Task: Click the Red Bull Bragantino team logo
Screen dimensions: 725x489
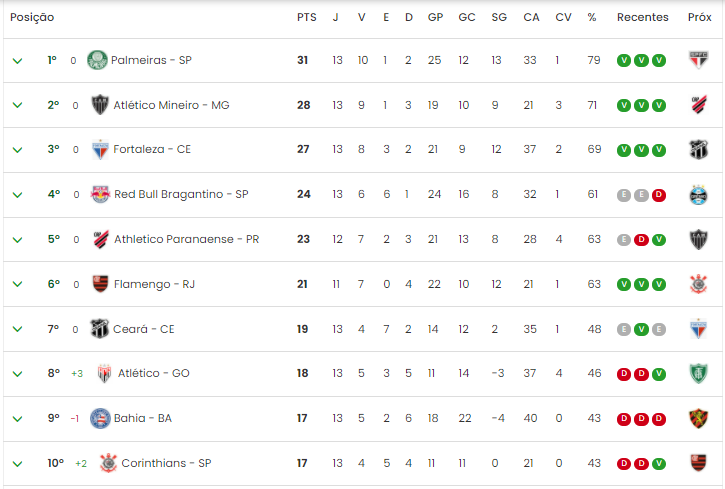Action: coord(100,194)
